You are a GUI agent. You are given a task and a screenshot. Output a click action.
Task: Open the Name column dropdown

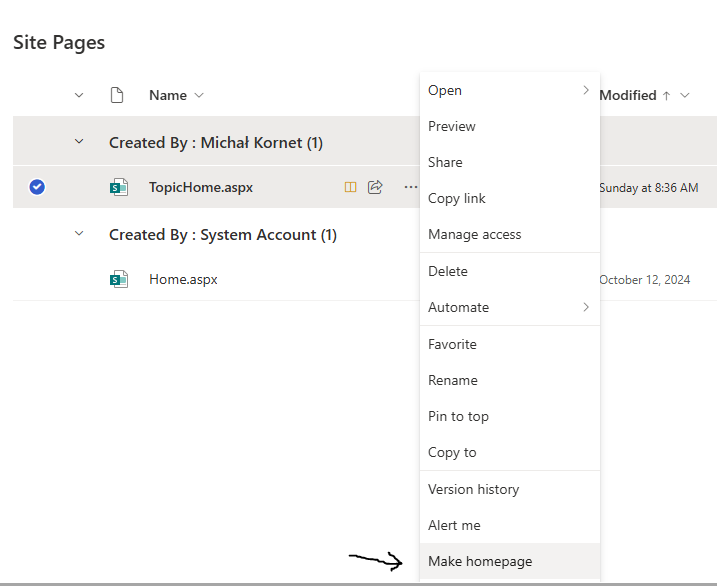click(199, 96)
